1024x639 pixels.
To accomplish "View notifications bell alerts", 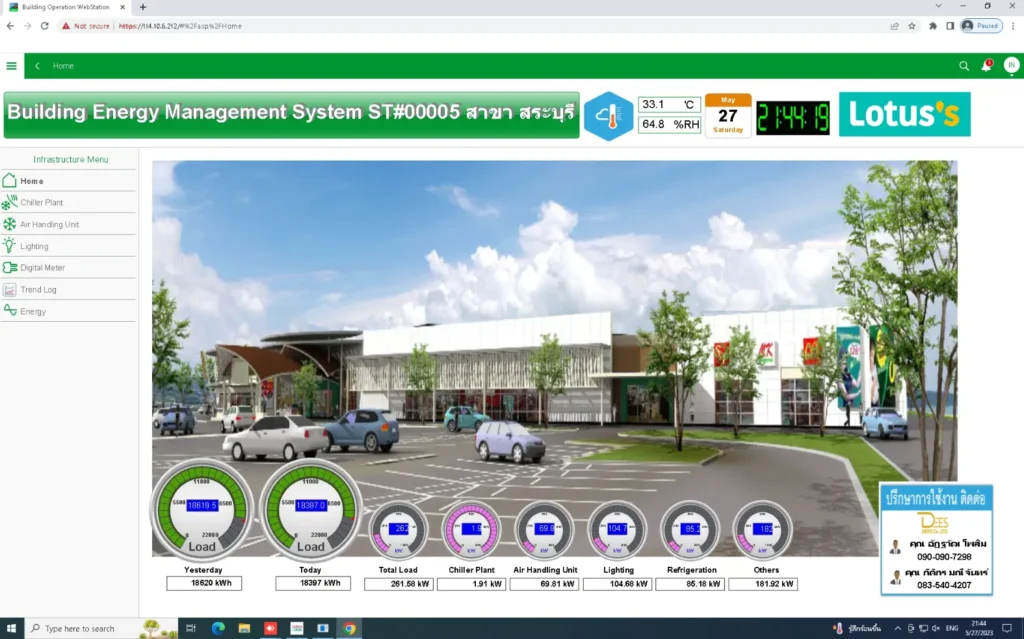I will pyautogui.click(x=987, y=65).
